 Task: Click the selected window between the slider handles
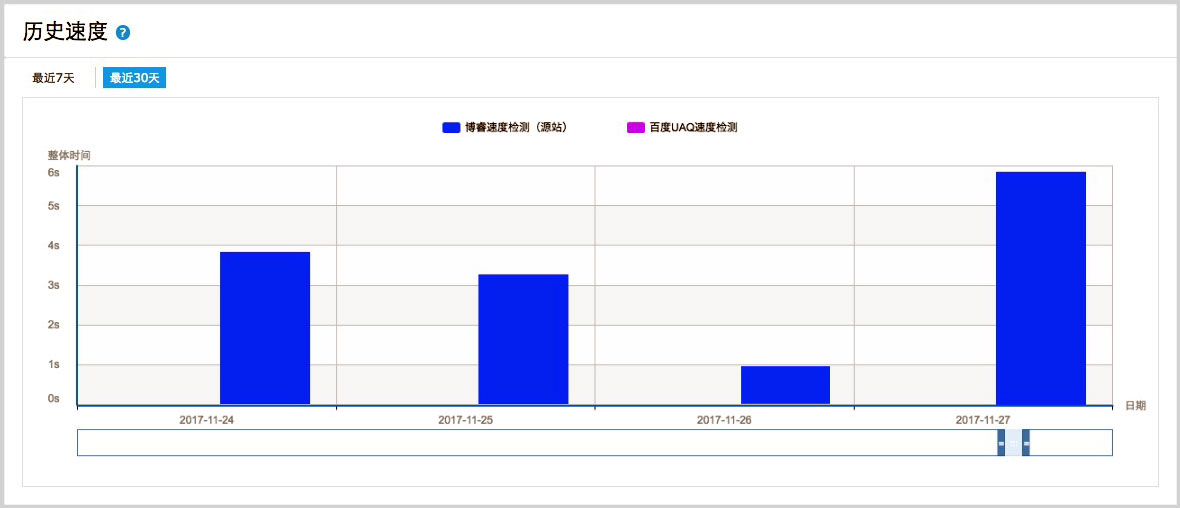pyautogui.click(x=1014, y=443)
